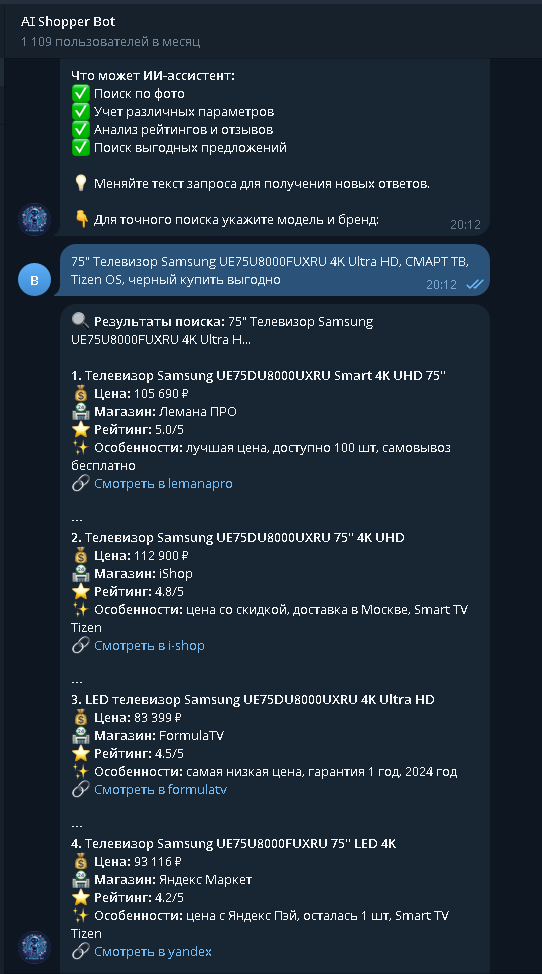542x974 pixels.
Task: Click the blue user avatar with letter B
Action: pos(34,280)
